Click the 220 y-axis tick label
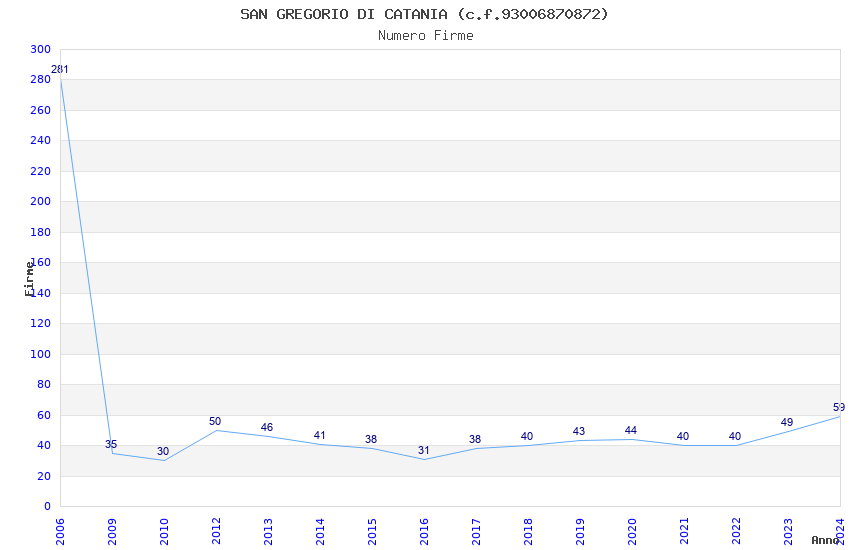 tap(41, 171)
